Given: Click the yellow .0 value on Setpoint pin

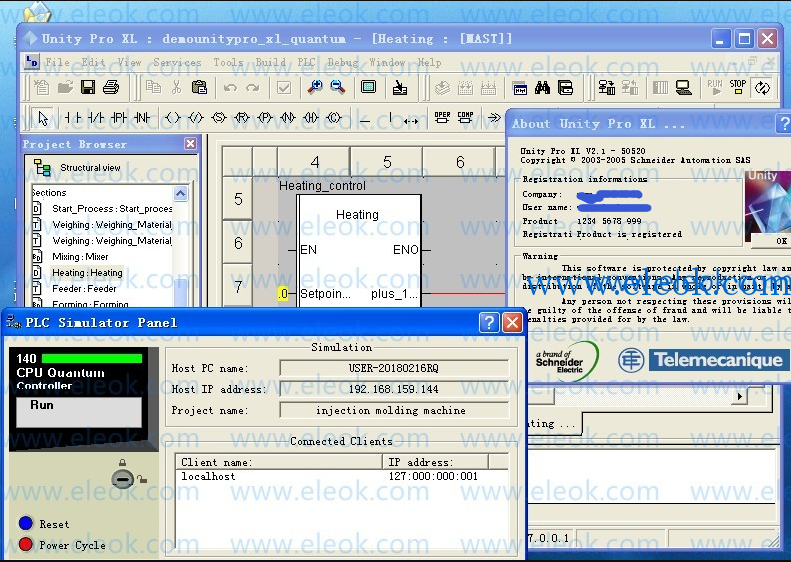Looking at the screenshot, I should [x=283, y=294].
